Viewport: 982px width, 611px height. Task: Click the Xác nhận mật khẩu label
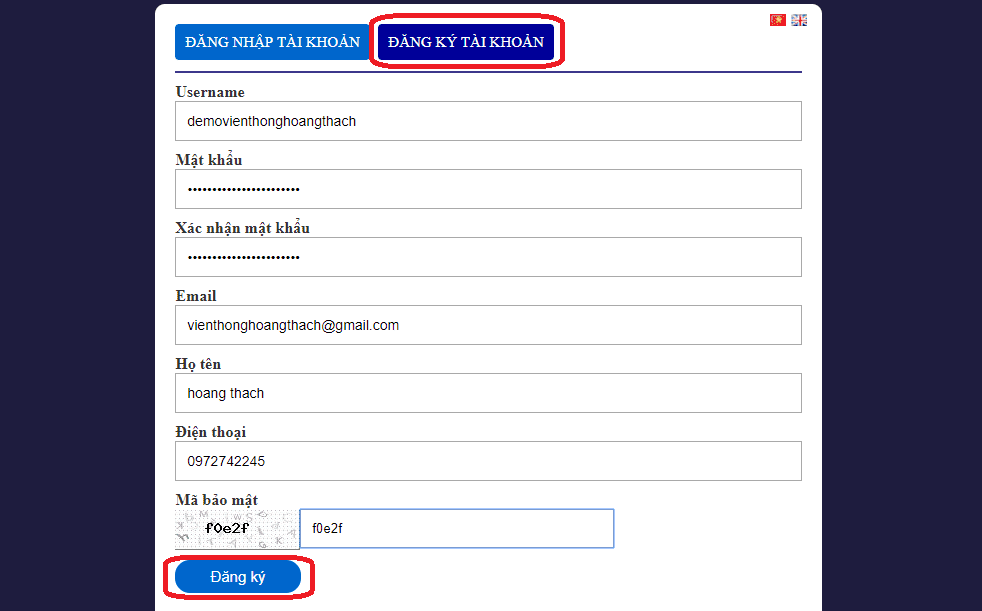click(242, 228)
